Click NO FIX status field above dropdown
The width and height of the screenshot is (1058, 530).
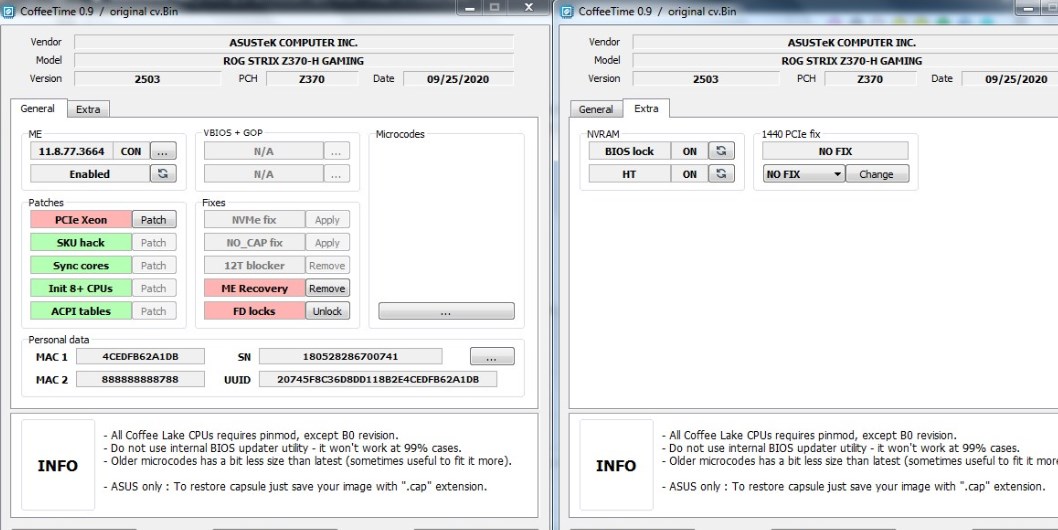(835, 151)
